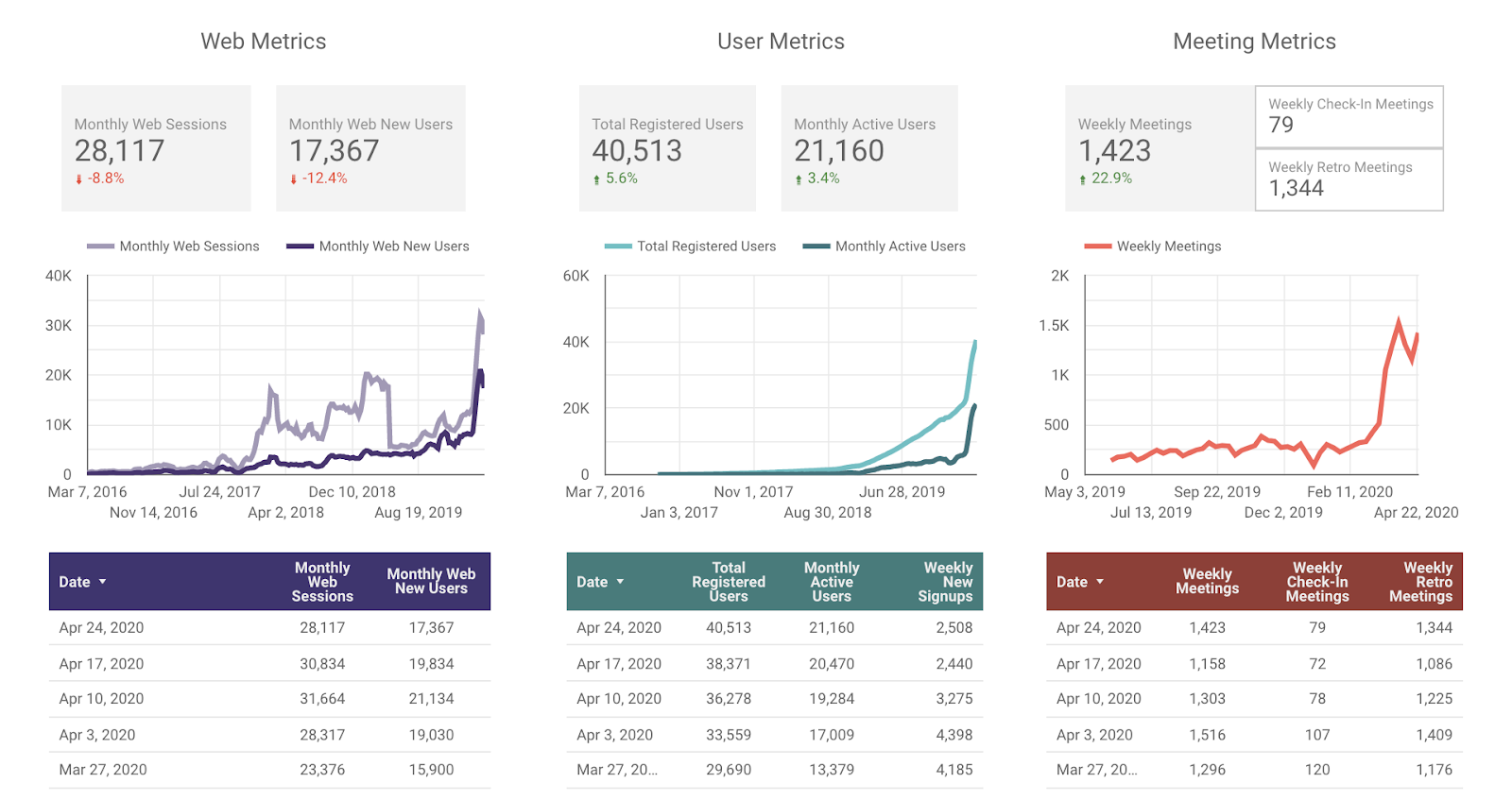Click the 17,009 active users cell
The image size is (1512, 800).
point(832,735)
